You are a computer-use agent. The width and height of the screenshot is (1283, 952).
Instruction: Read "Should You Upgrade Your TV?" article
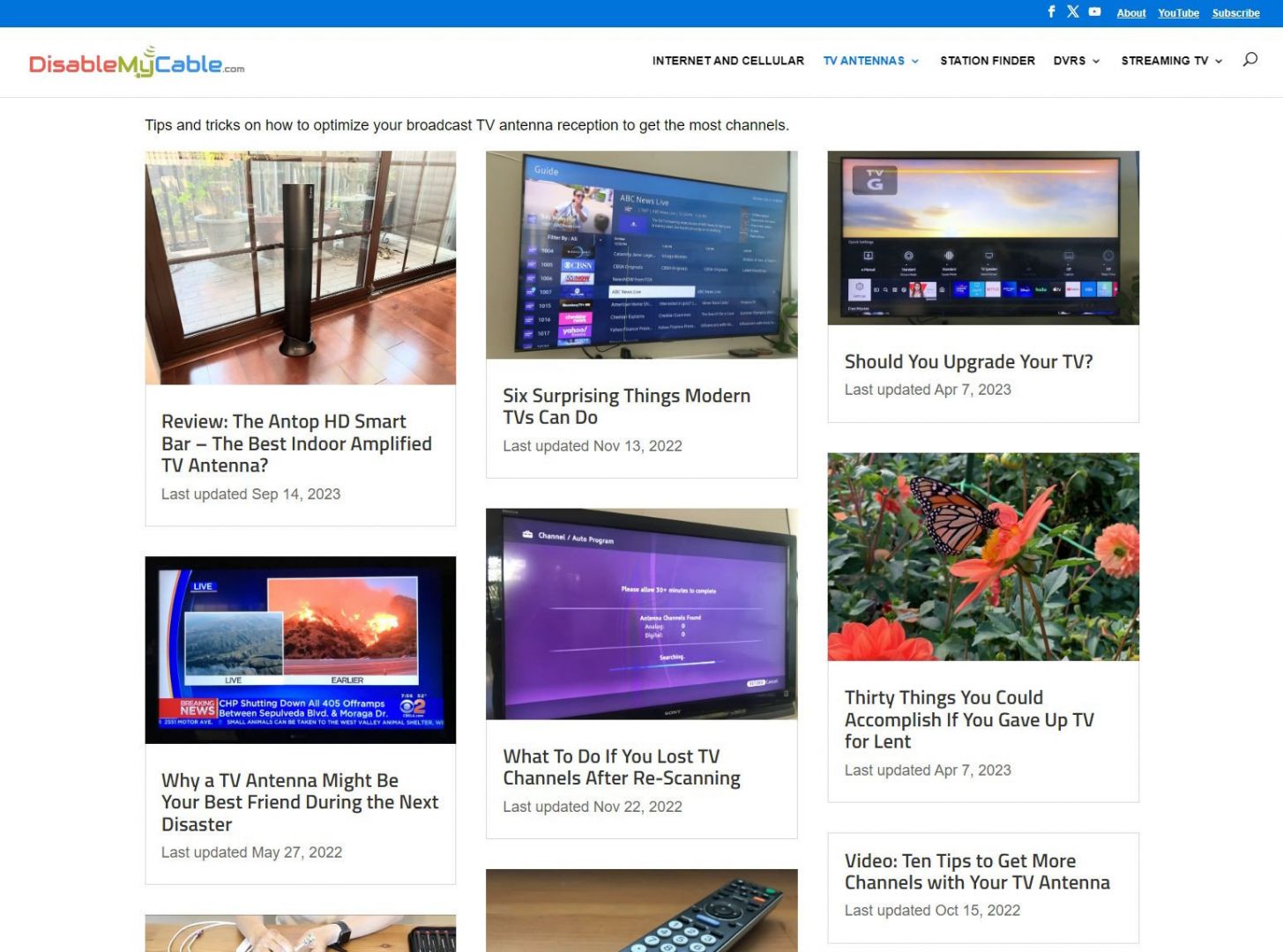click(968, 361)
